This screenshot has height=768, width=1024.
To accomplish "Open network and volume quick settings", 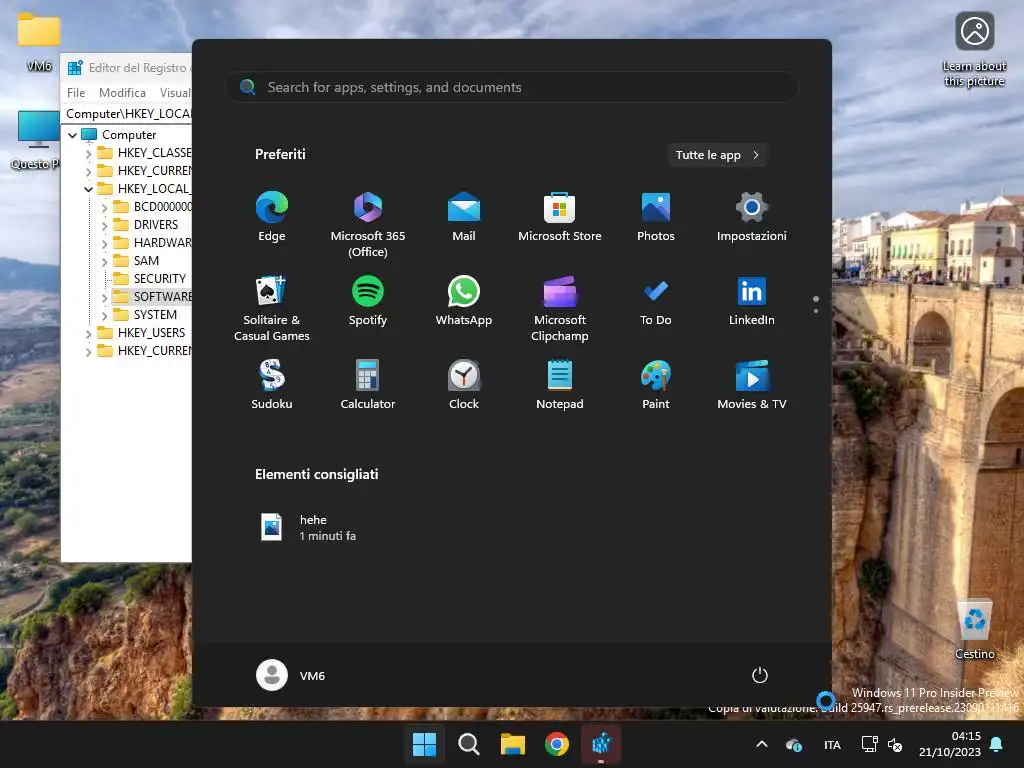I will (x=882, y=744).
